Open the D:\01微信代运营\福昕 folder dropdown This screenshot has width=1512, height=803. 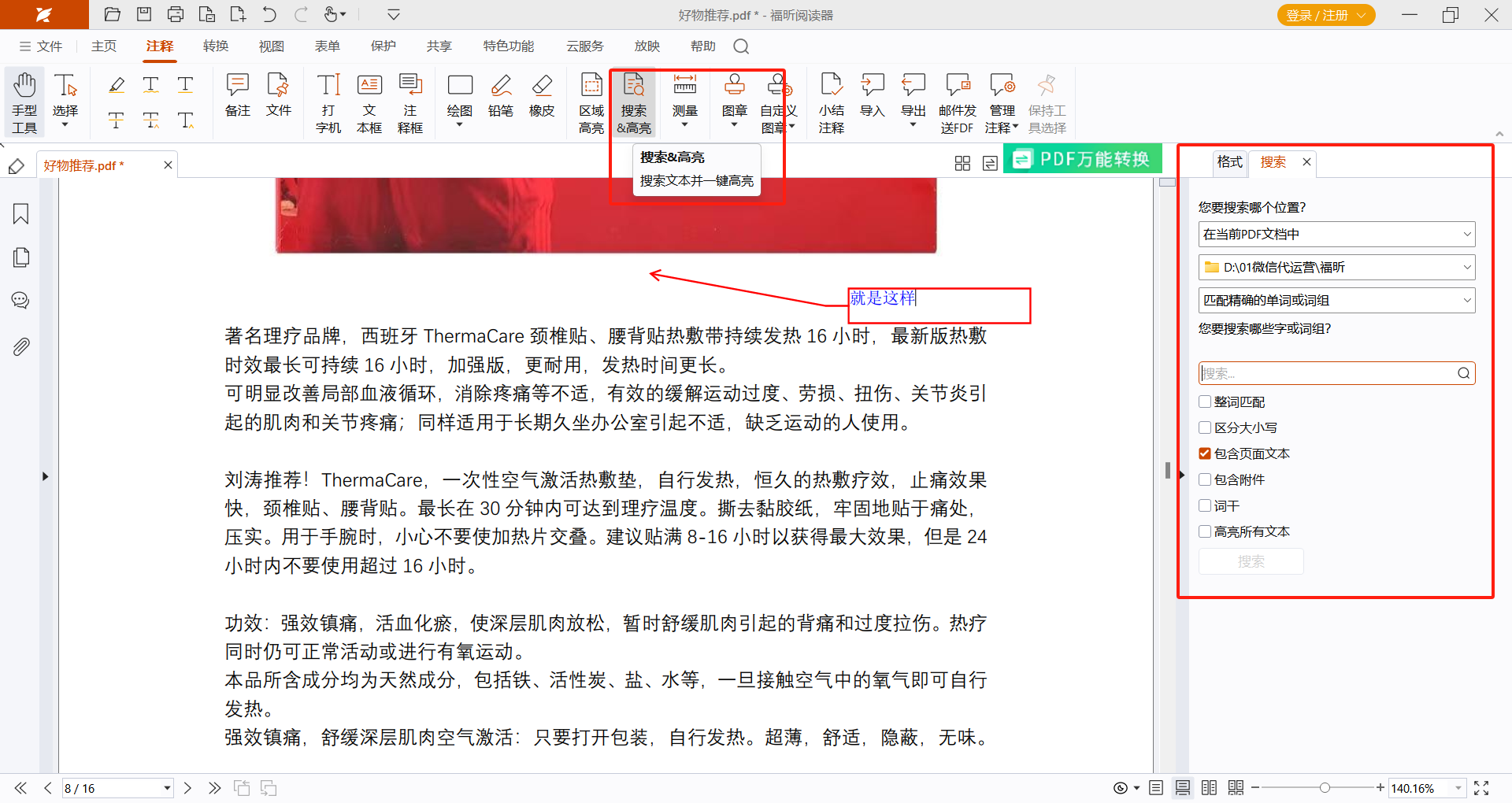click(1336, 267)
